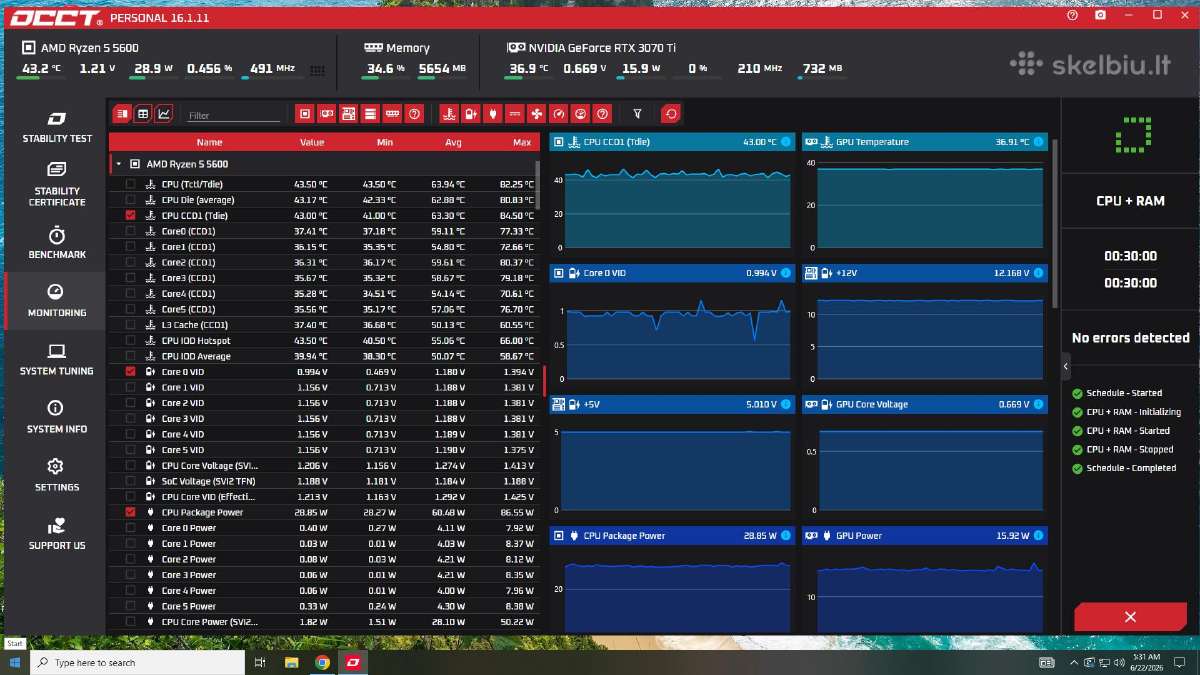Click the core grid icon beside 491 MHz

tap(318, 70)
